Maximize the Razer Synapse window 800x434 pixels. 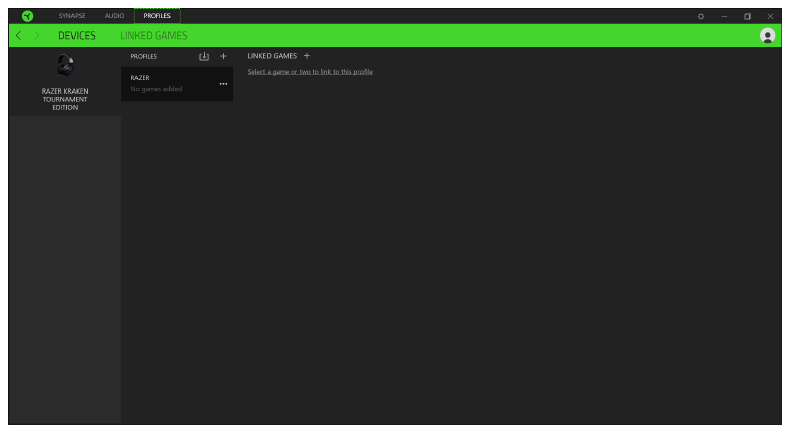(x=747, y=16)
